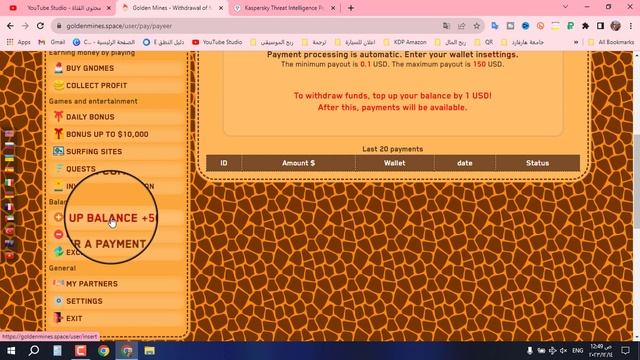Screen dimensions: 640x360
Task: Open the Gmail bookmark
Action: 52,42
